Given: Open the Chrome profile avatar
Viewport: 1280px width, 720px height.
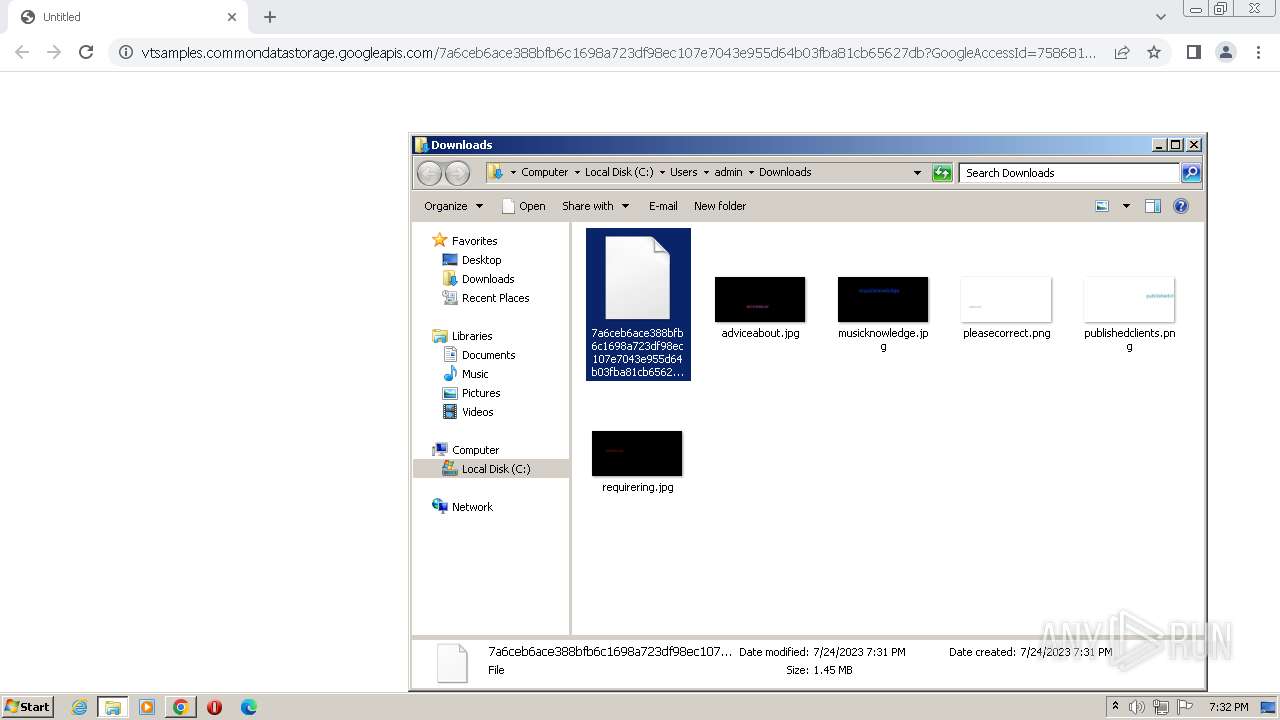Looking at the screenshot, I should 1225,52.
